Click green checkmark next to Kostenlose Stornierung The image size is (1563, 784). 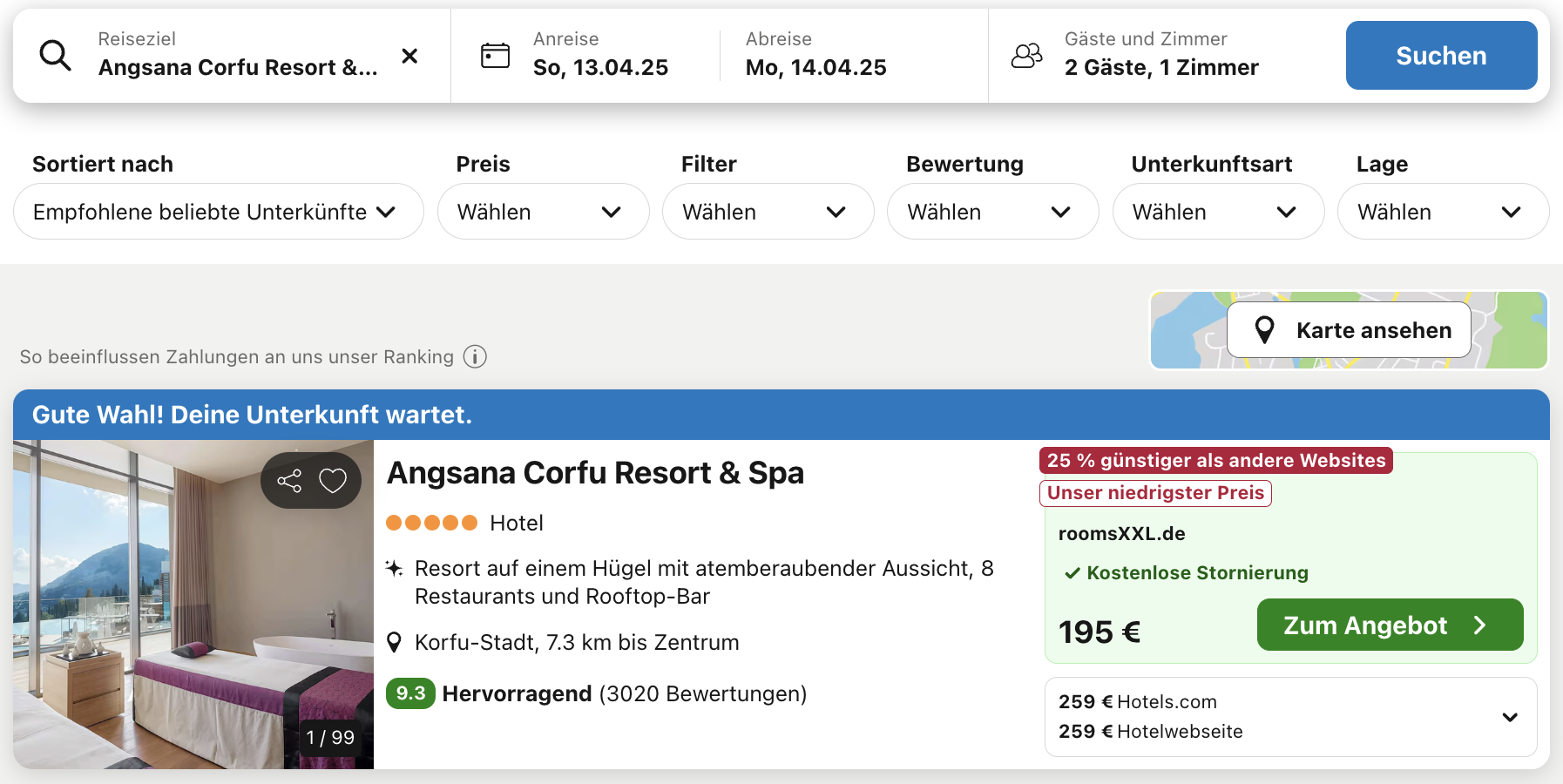click(1072, 573)
